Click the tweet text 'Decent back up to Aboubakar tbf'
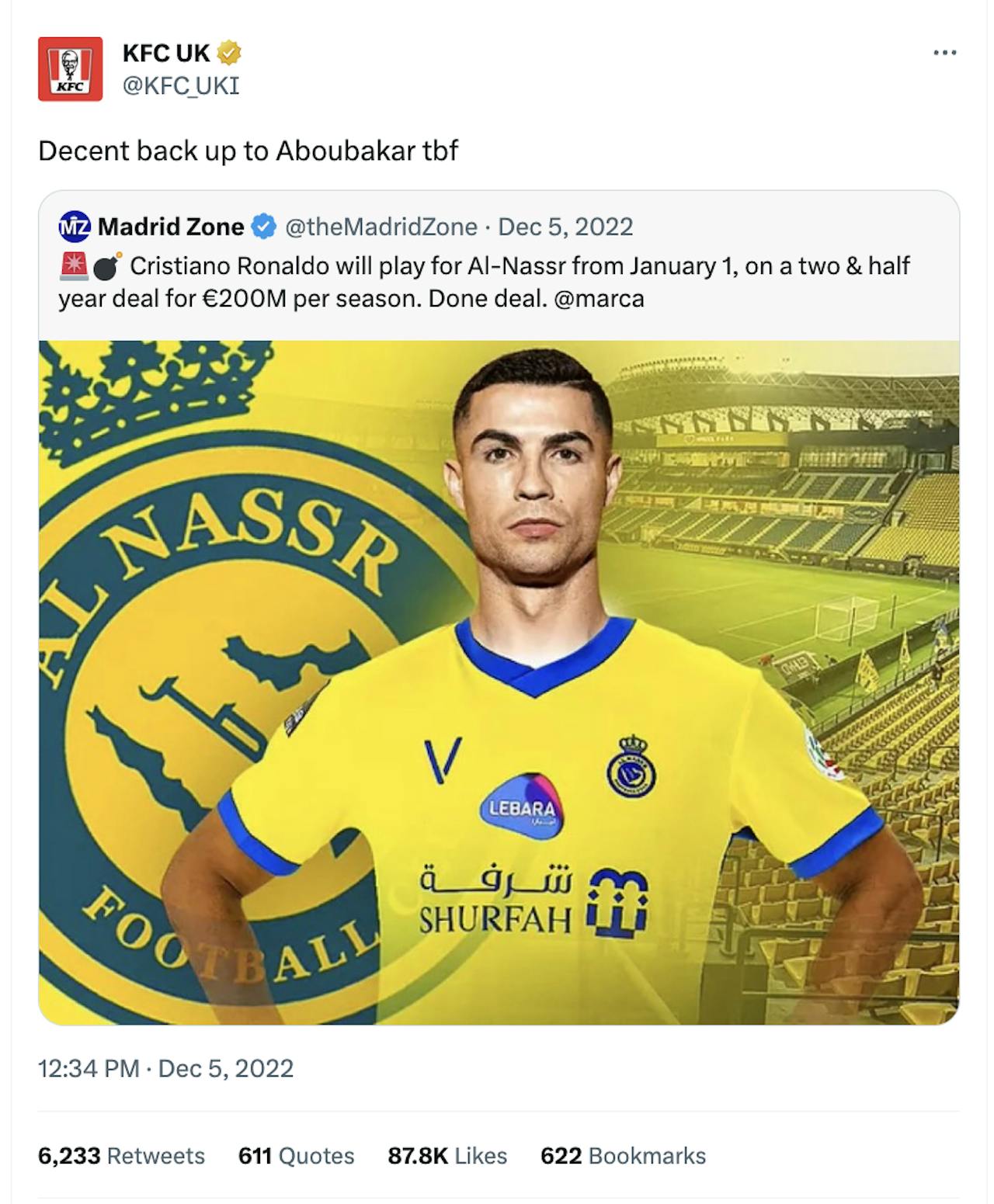Image resolution: width=994 pixels, height=1204 pixels. pos(248,151)
